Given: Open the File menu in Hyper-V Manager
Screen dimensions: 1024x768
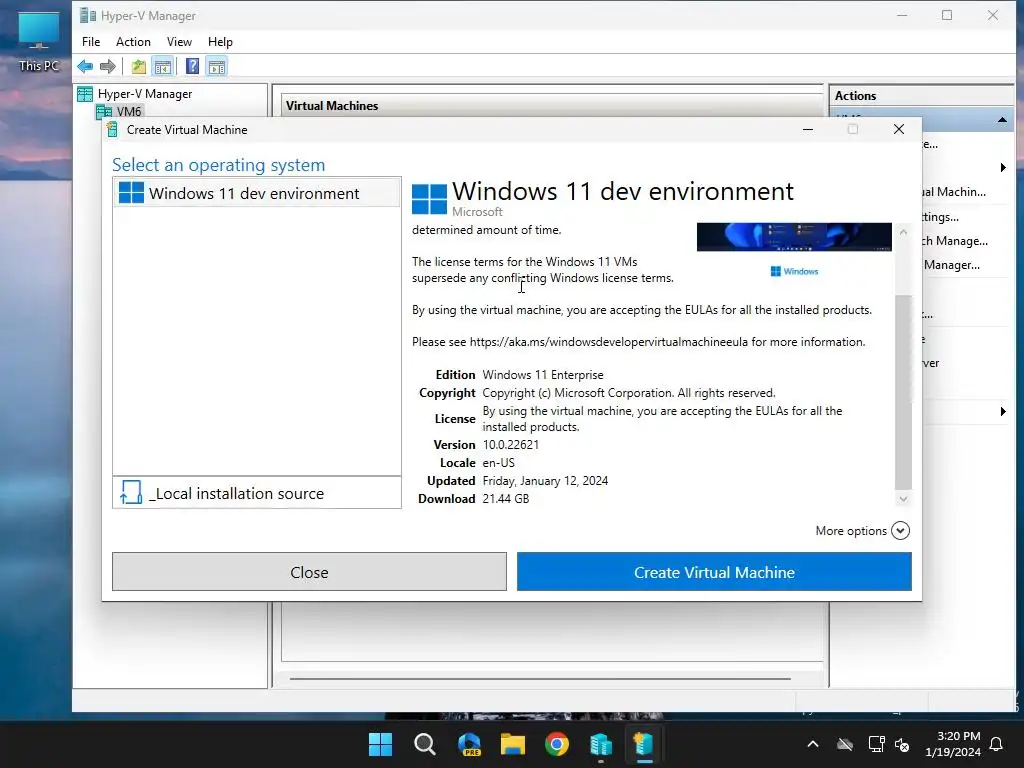Looking at the screenshot, I should 91,42.
